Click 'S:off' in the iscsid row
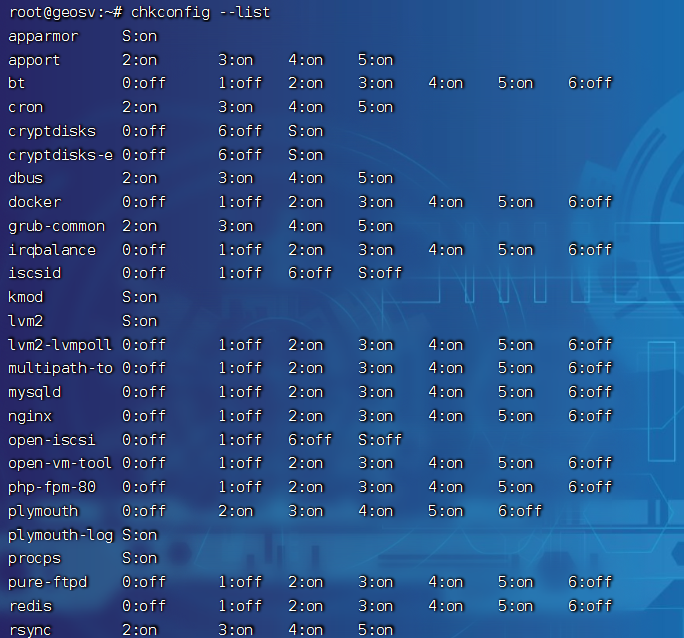Viewport: 684px width, 638px height. coord(380,273)
